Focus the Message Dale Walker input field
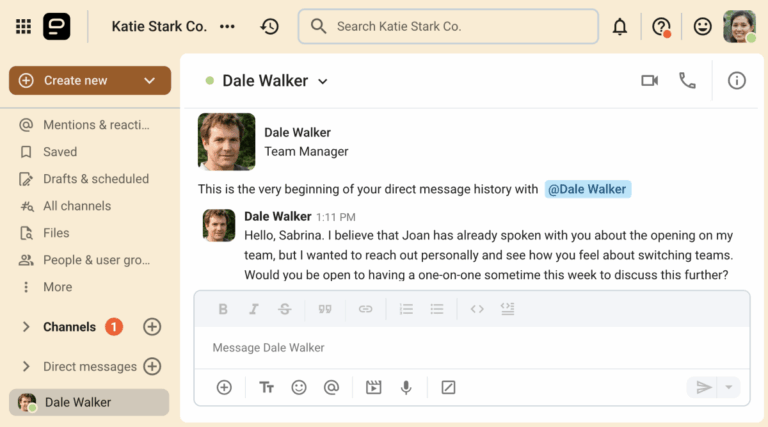 470,348
